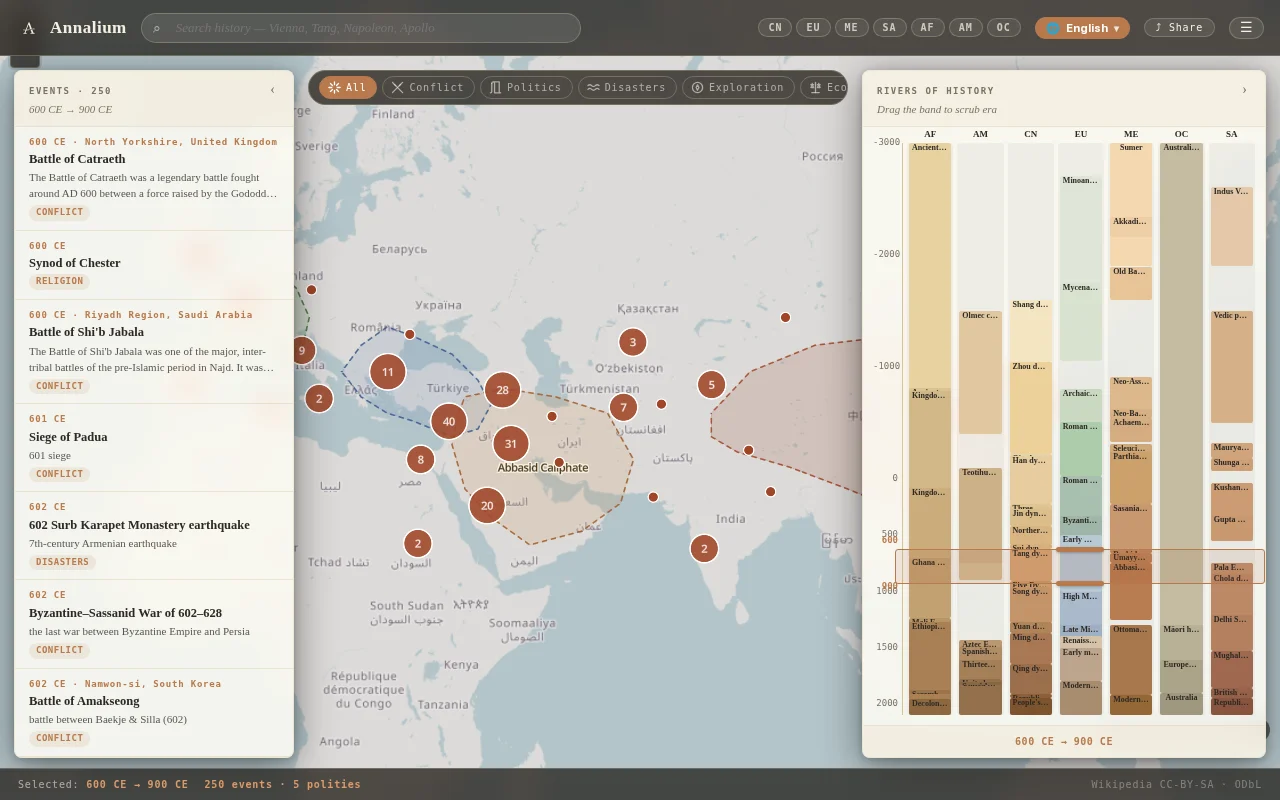Click the cluster marker 2 over India
This screenshot has width=1280, height=800.
[704, 549]
